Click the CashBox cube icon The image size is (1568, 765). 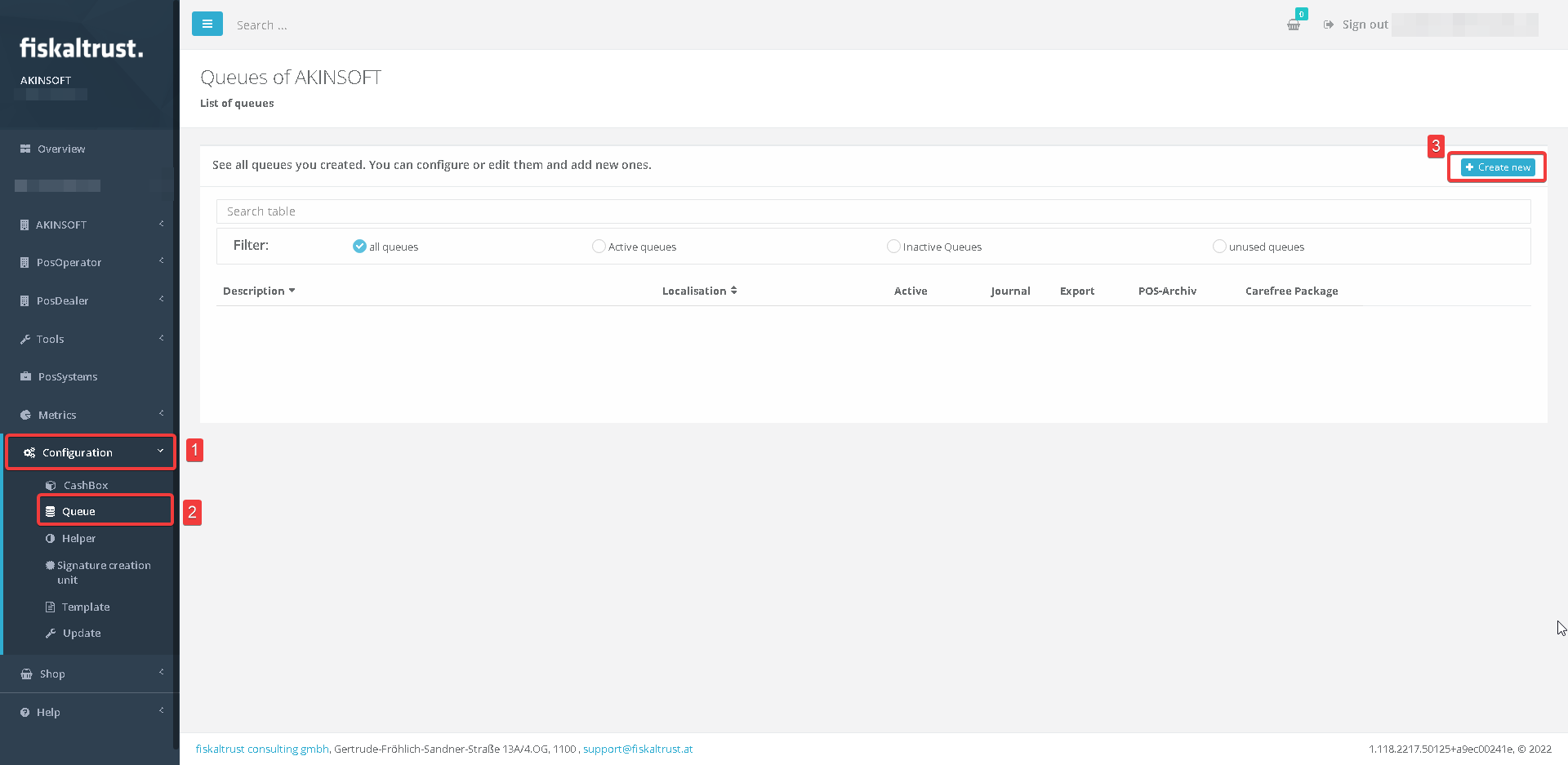click(51, 485)
